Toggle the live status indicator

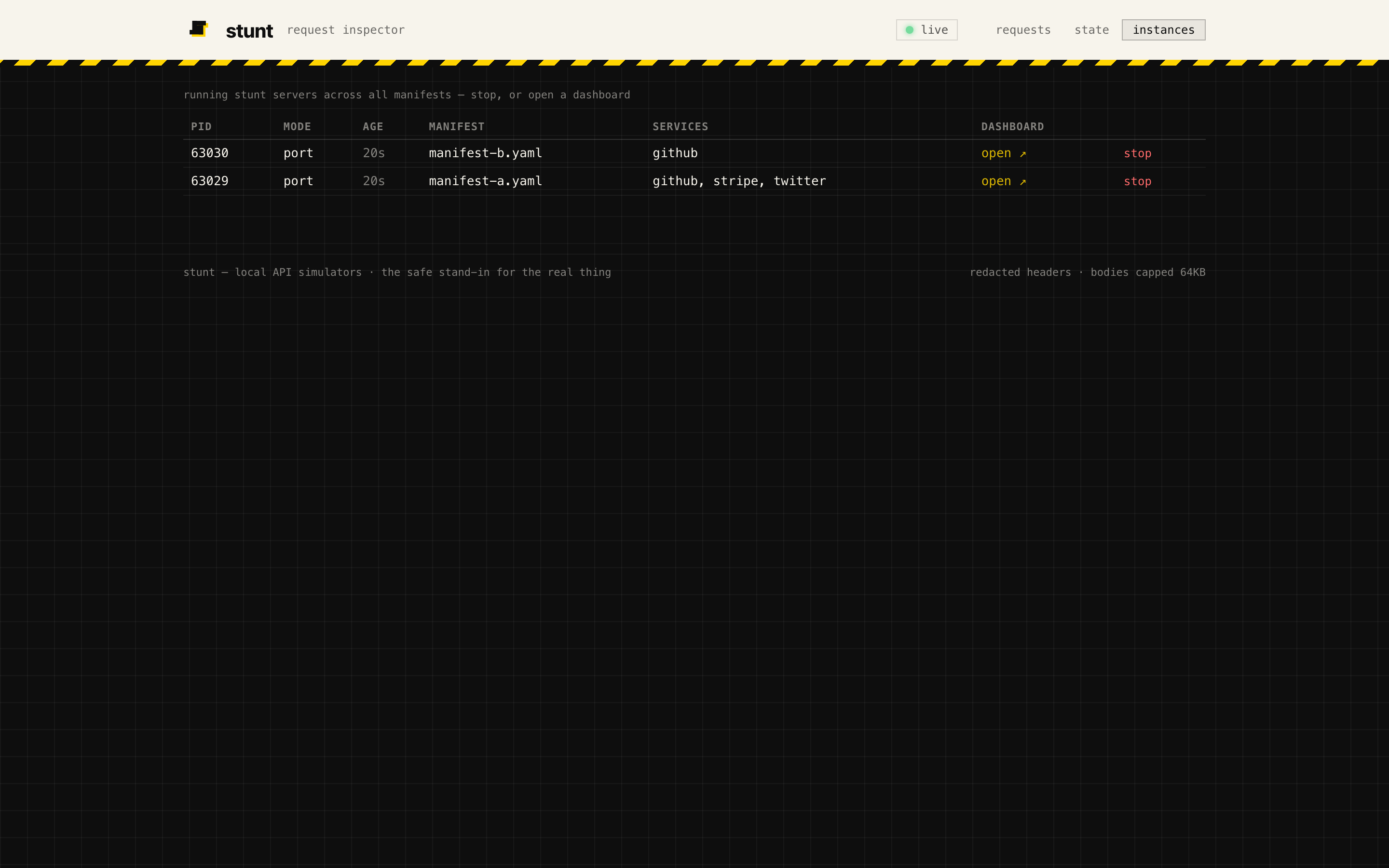point(926,30)
